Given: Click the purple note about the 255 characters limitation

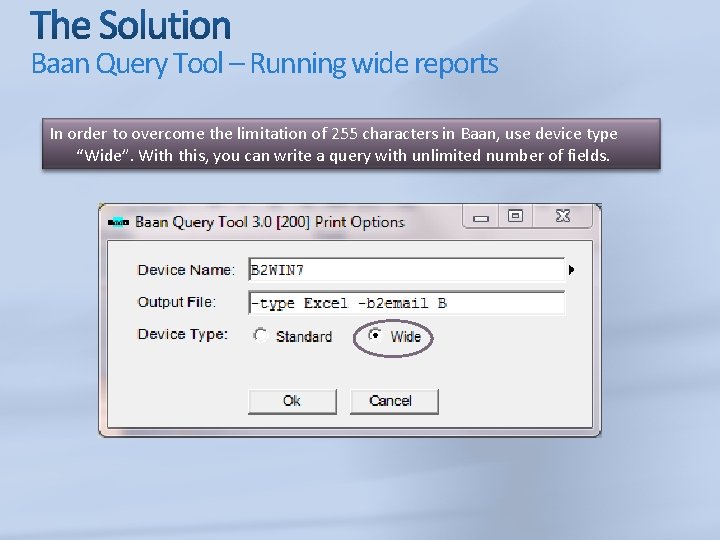Looking at the screenshot, I should [351, 144].
